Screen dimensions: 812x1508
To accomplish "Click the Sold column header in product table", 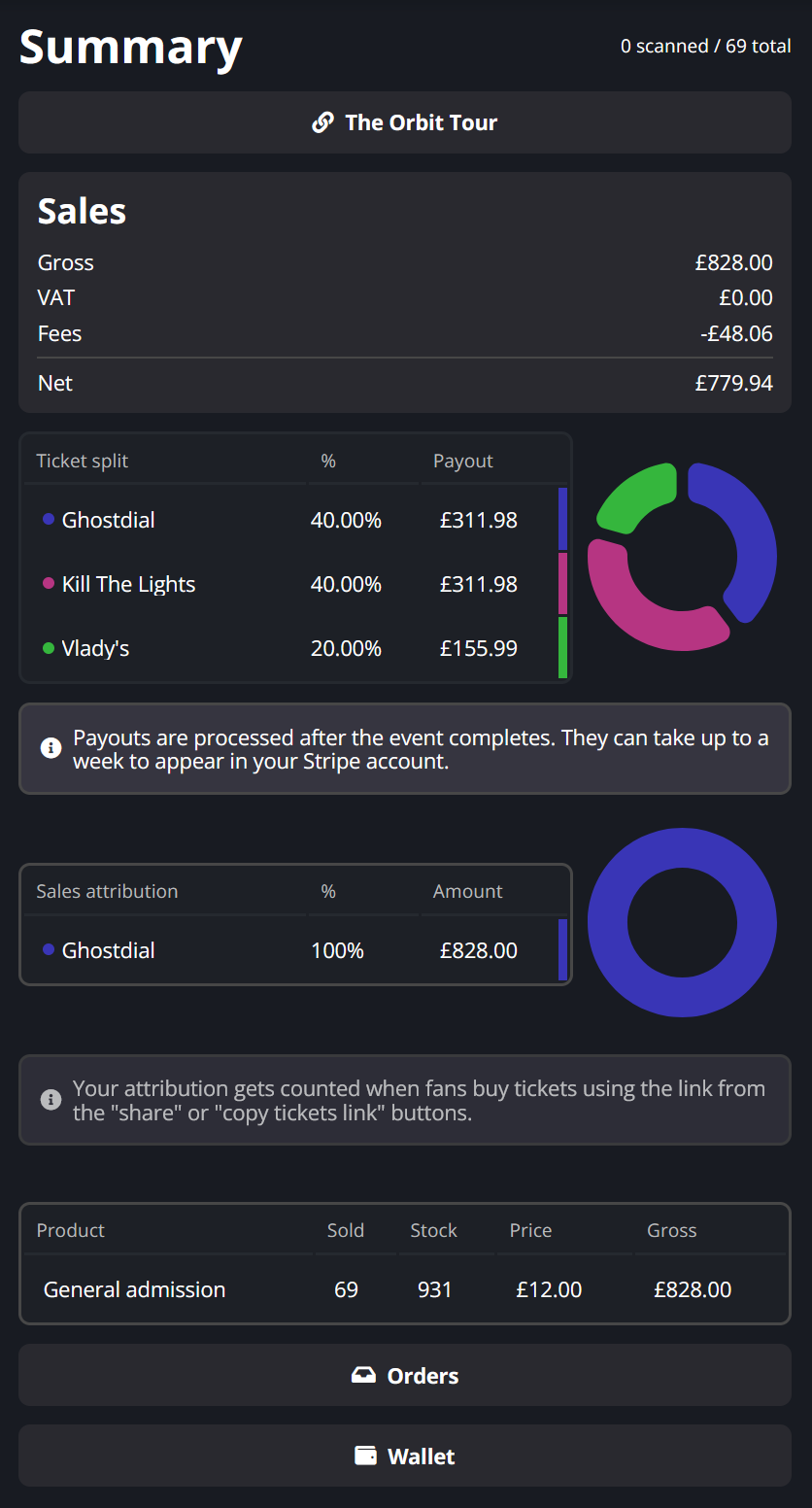I will point(346,1230).
